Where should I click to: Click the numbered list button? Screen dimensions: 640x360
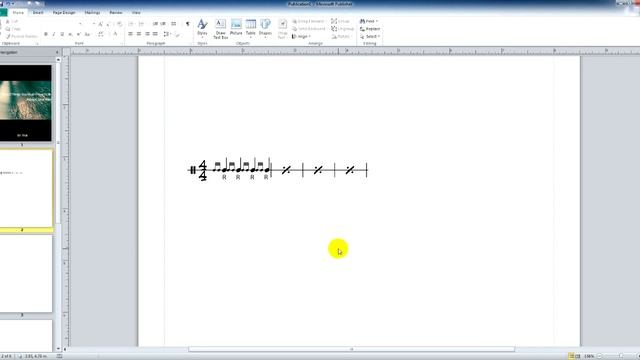(140, 24)
